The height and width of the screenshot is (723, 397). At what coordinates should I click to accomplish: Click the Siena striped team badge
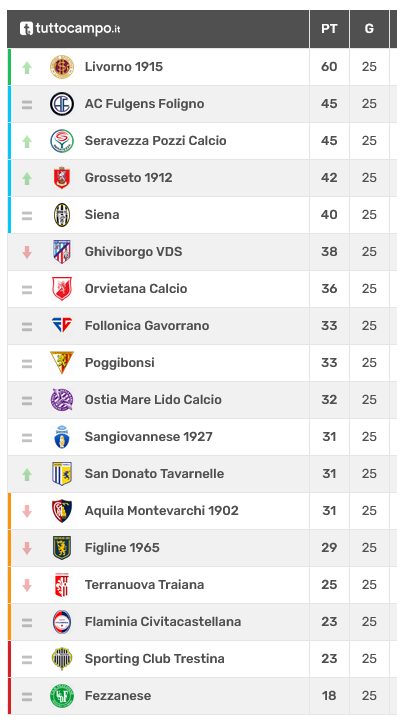pyautogui.click(x=62, y=215)
